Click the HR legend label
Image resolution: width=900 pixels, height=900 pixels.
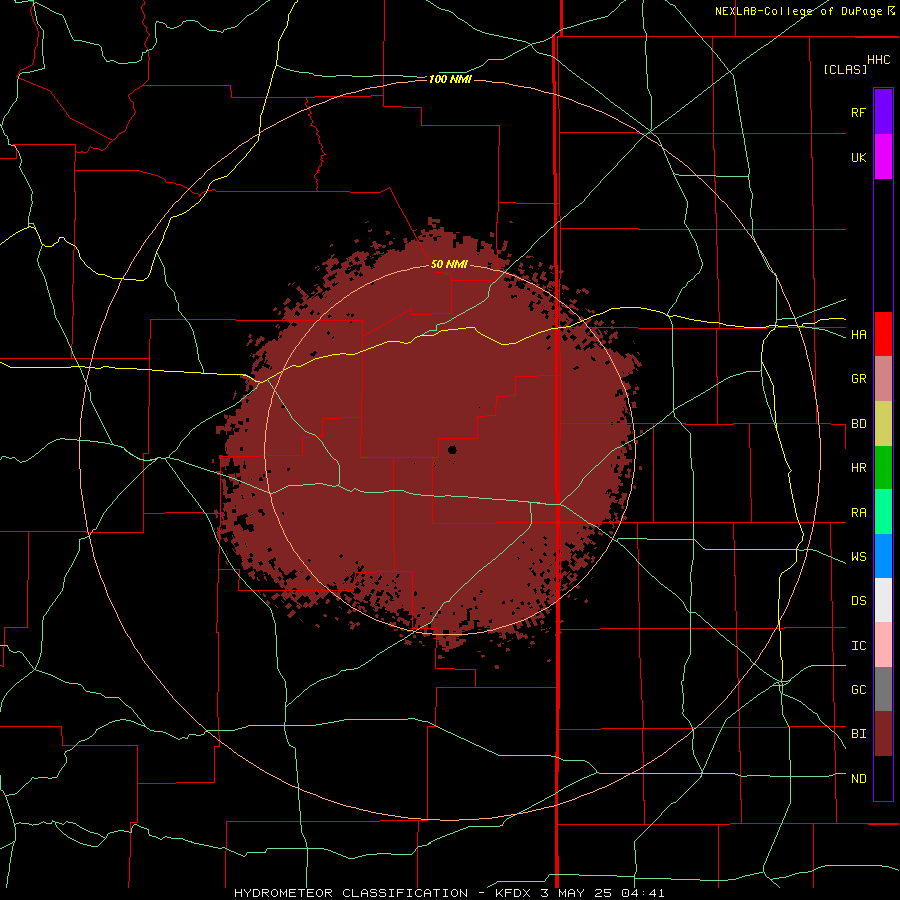(x=858, y=468)
